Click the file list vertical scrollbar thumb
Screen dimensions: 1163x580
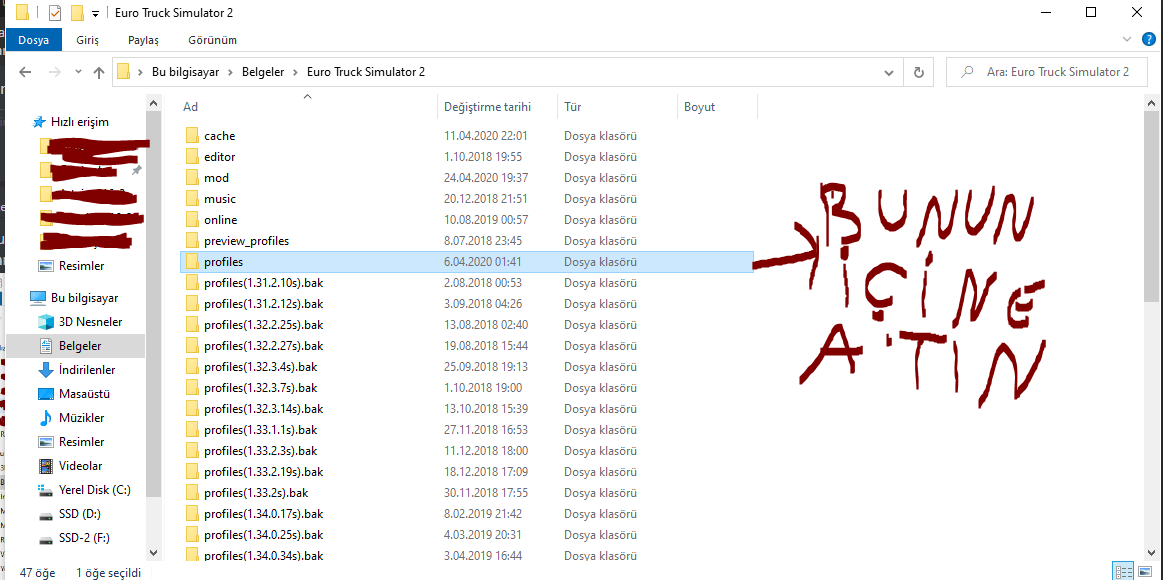[1150, 206]
